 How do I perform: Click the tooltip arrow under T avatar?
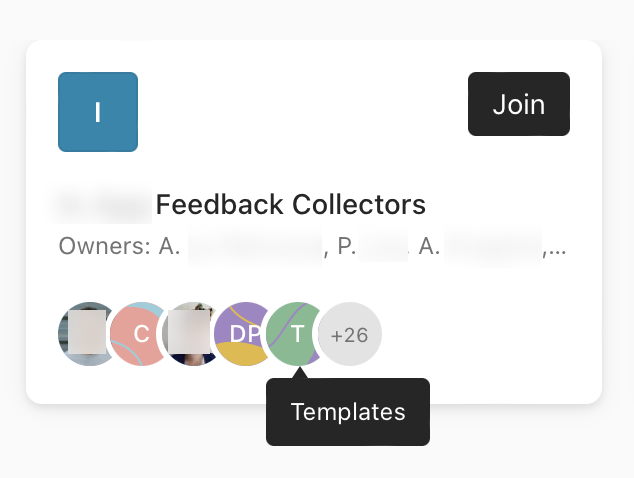pos(300,372)
